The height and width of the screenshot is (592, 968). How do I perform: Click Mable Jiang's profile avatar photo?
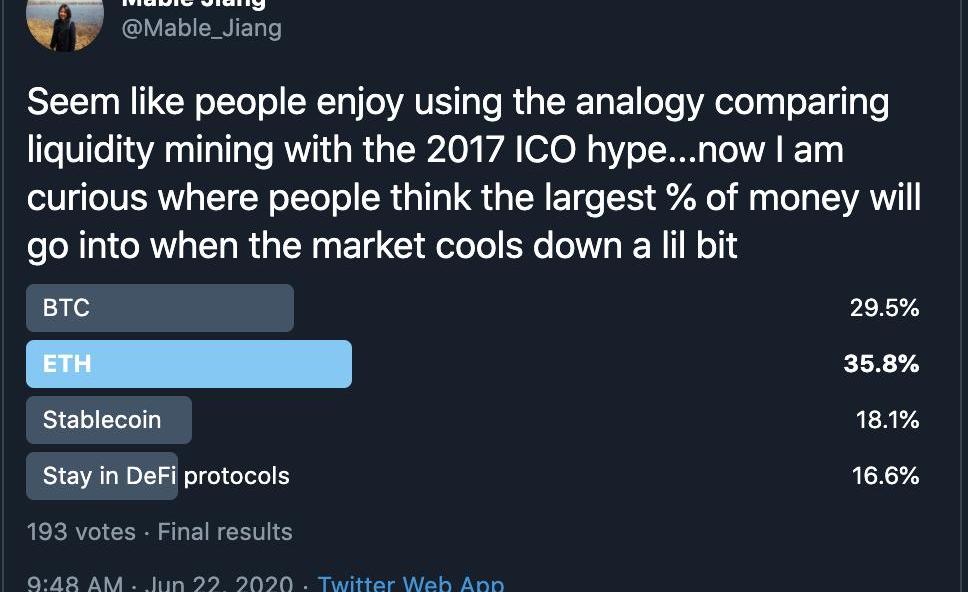coord(65,20)
